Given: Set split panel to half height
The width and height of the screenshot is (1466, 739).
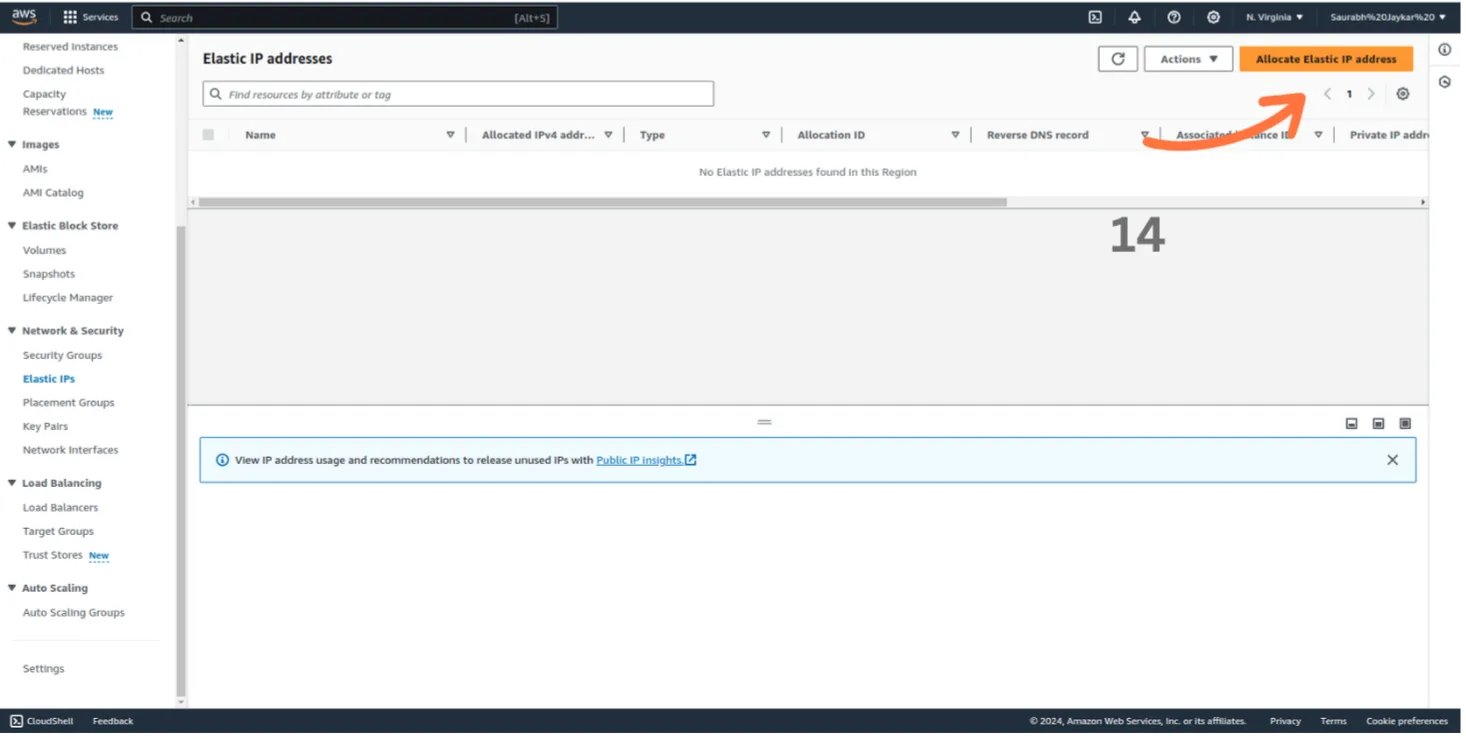Looking at the screenshot, I should click(x=1378, y=424).
